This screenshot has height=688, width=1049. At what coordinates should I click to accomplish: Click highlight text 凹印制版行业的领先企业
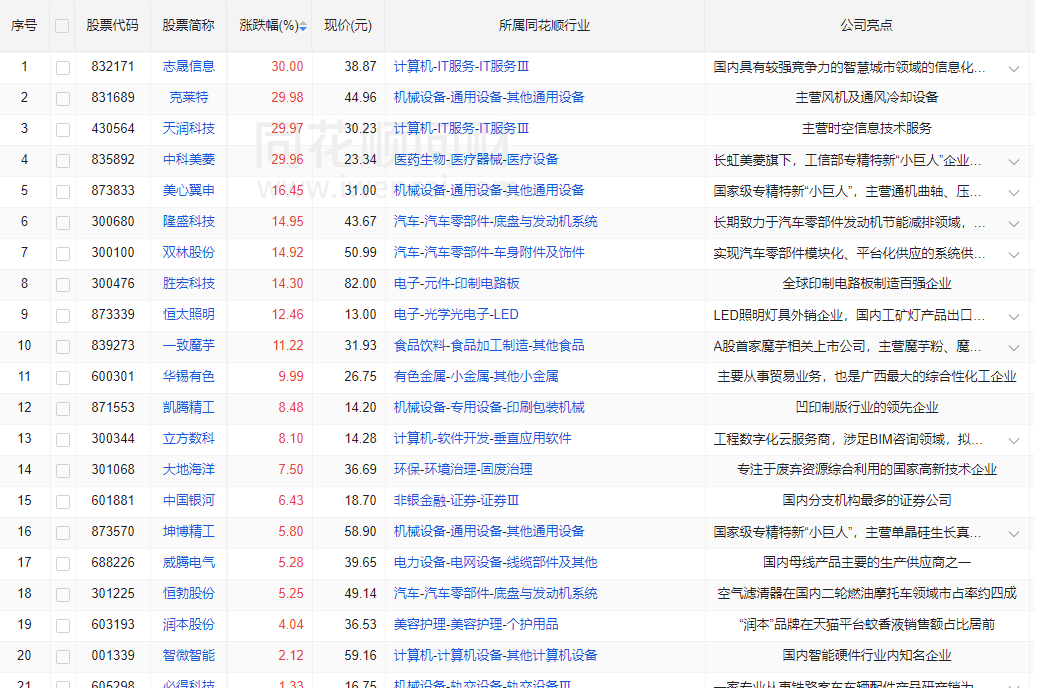[866, 407]
